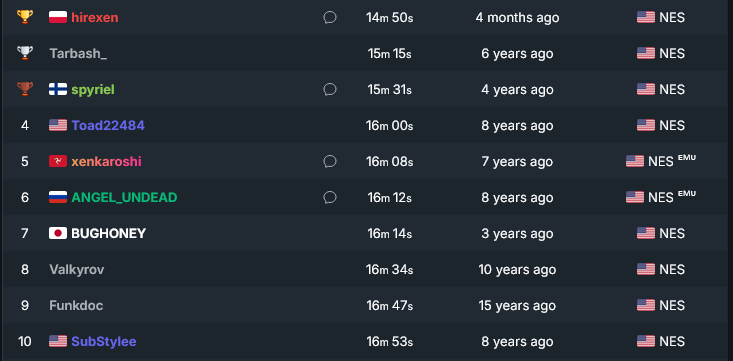The image size is (733, 361).
Task: Click the bronze trophy icon beside spyriel
Action: coord(25,89)
